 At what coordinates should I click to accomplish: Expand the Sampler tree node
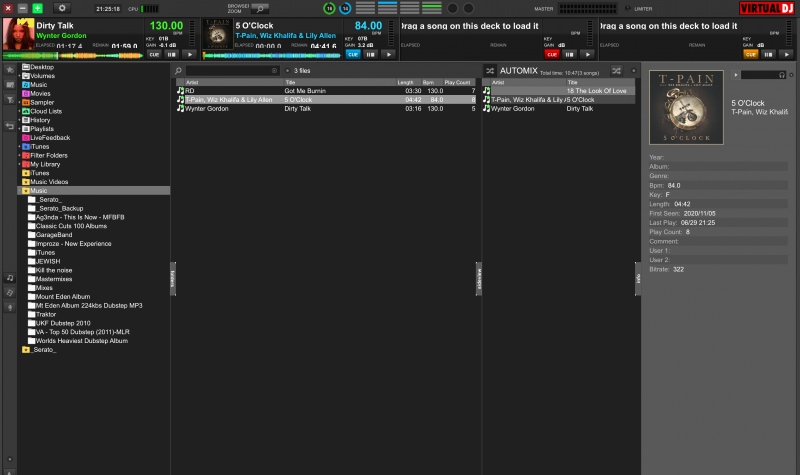(19, 103)
